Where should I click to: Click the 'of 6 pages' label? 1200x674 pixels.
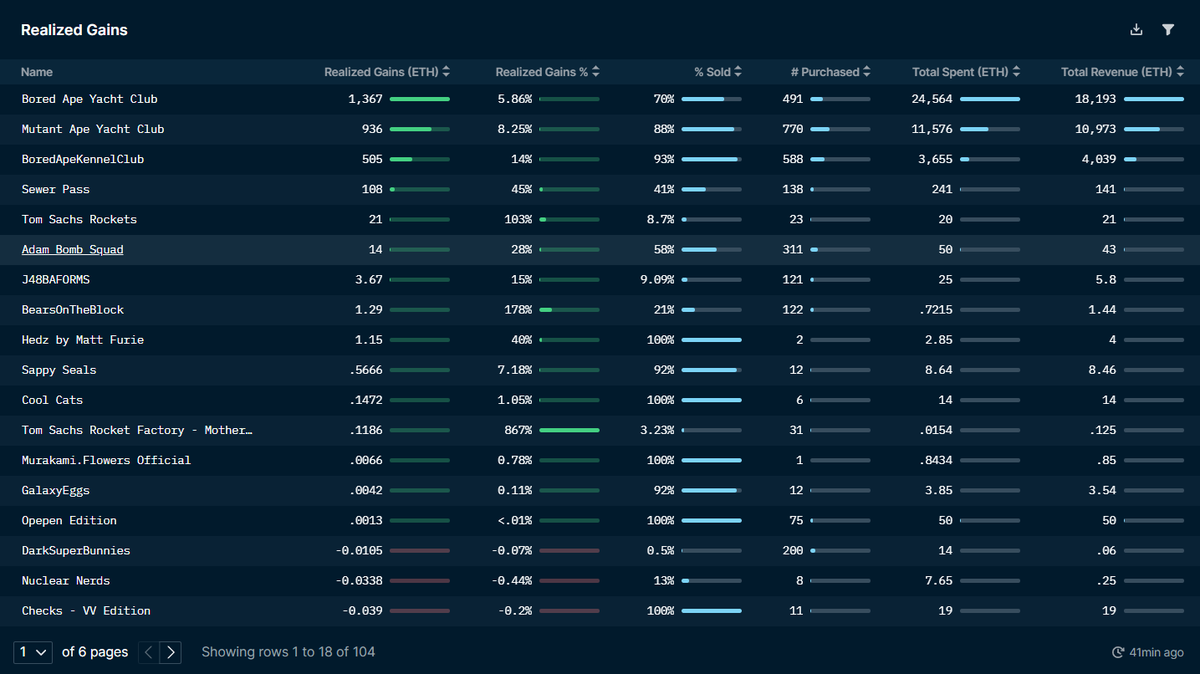coord(95,652)
